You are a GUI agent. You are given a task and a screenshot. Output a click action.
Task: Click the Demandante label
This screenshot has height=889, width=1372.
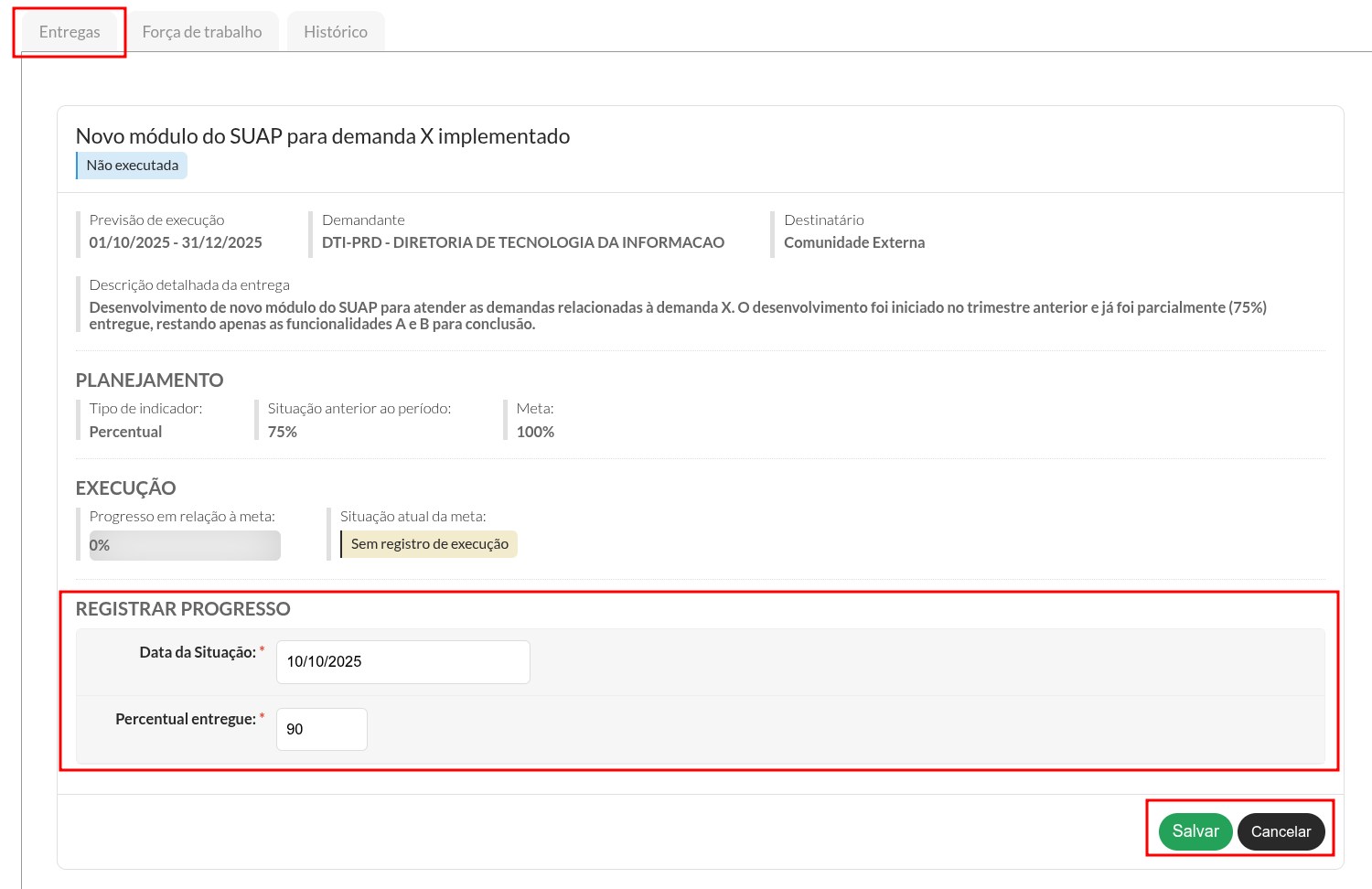click(x=363, y=220)
